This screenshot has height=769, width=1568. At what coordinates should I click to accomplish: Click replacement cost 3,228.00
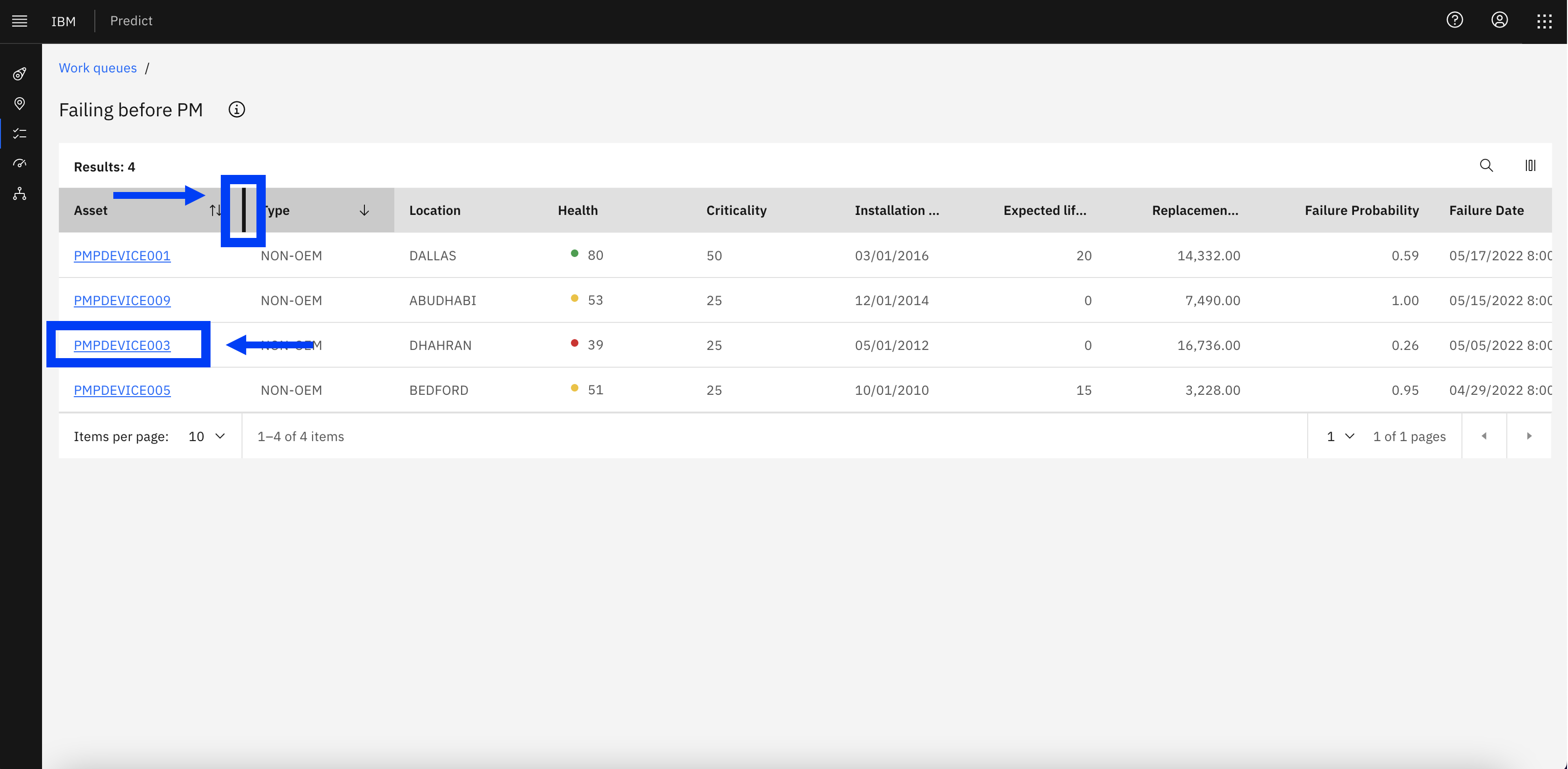tap(1212, 390)
